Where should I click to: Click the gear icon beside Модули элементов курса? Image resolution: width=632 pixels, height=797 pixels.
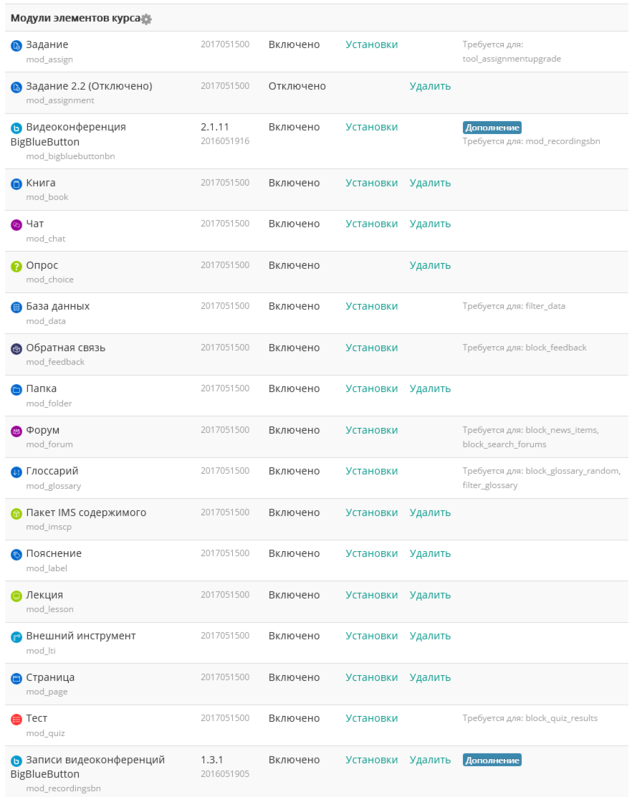(x=147, y=19)
